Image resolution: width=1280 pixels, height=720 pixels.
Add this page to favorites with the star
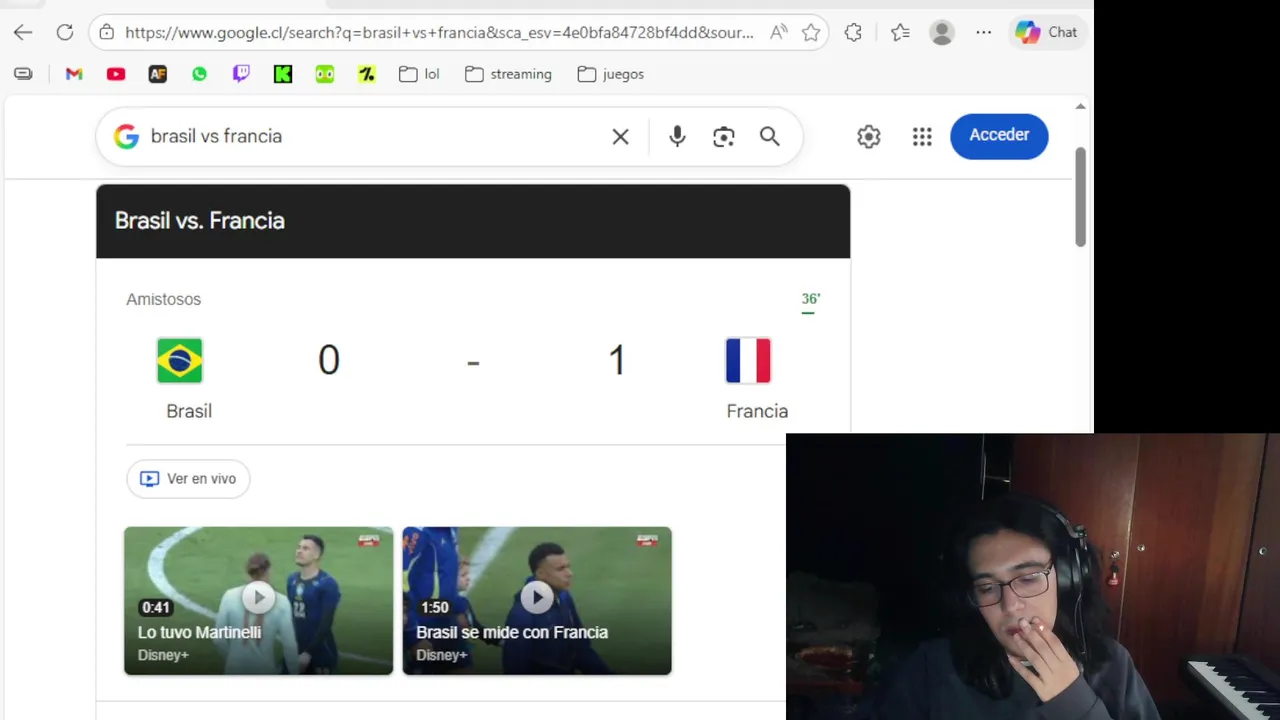tap(811, 32)
